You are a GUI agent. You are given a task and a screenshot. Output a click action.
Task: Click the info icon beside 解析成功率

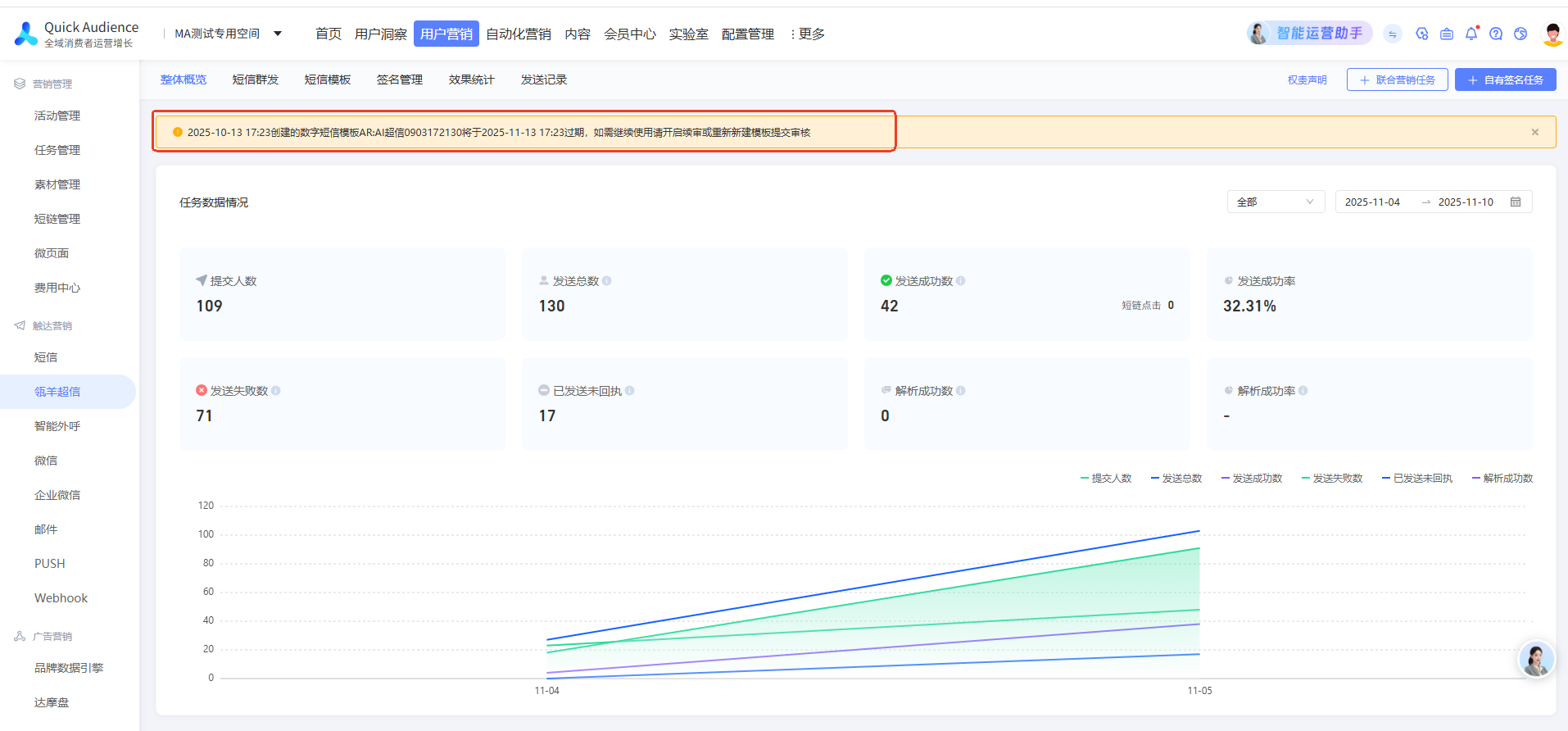pyautogui.click(x=1303, y=391)
